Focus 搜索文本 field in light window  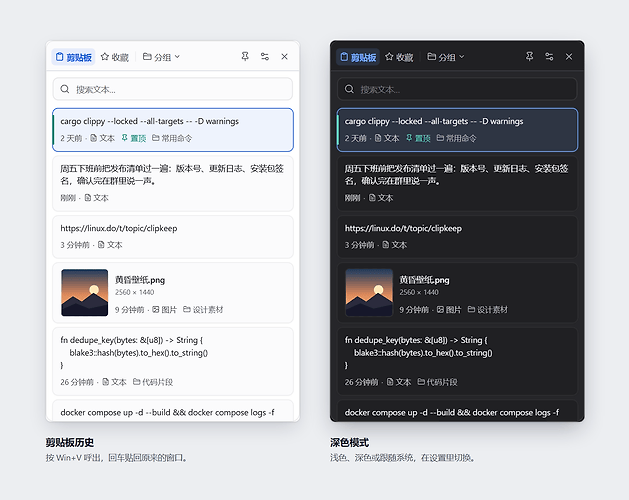click(173, 89)
